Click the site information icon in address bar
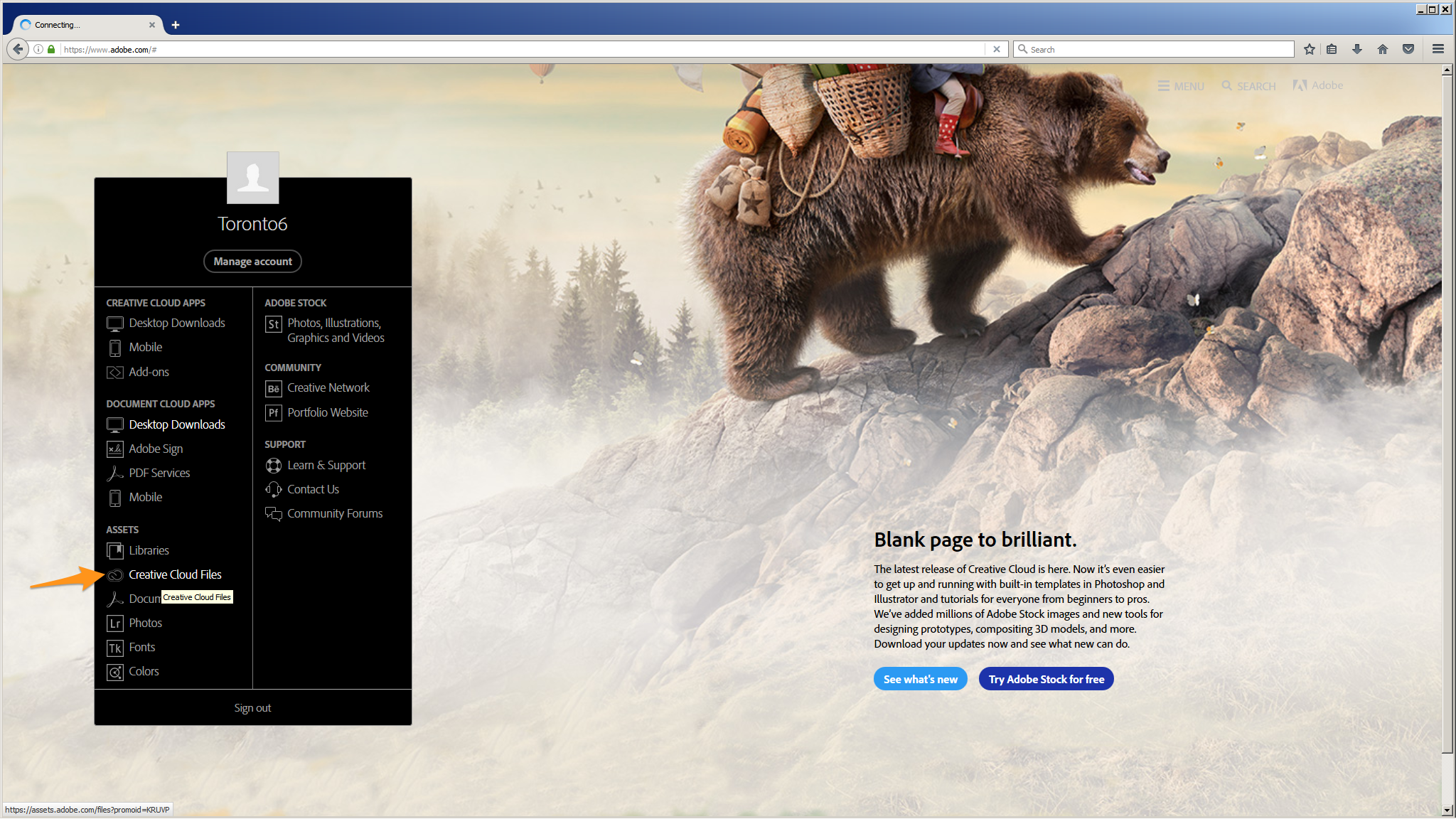 (38, 49)
